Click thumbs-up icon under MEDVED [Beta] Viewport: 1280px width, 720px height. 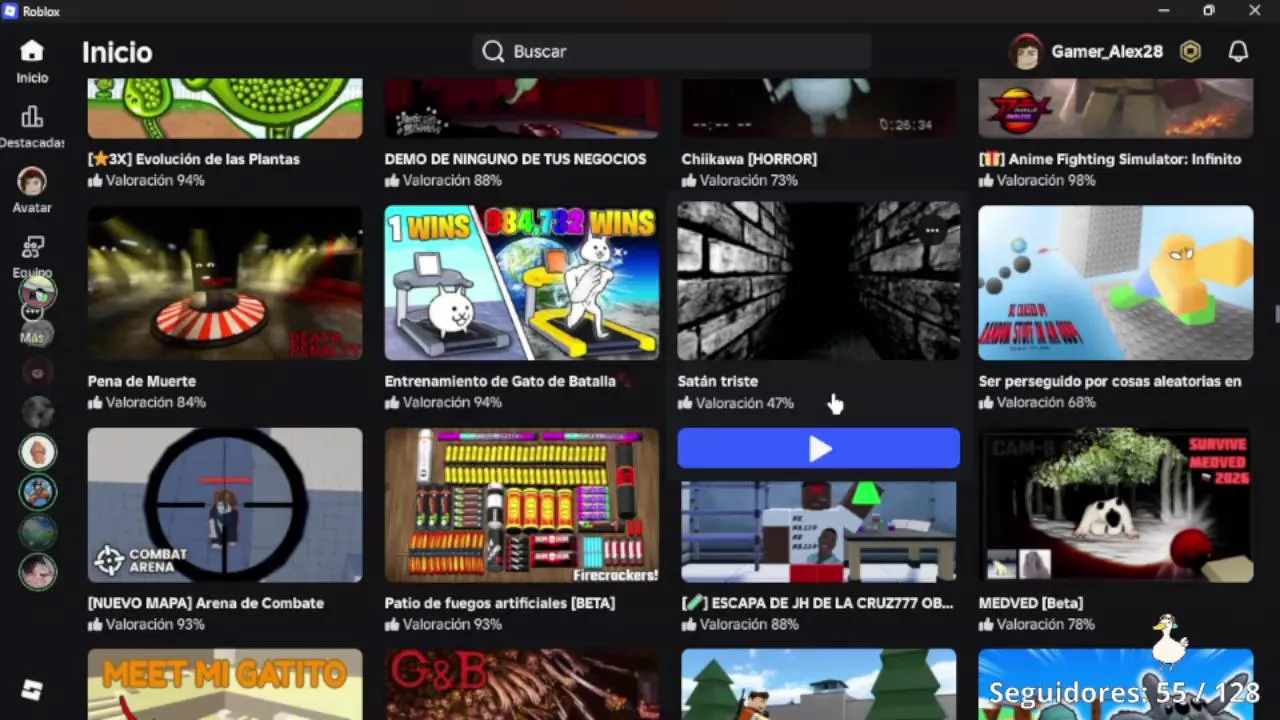click(986, 624)
